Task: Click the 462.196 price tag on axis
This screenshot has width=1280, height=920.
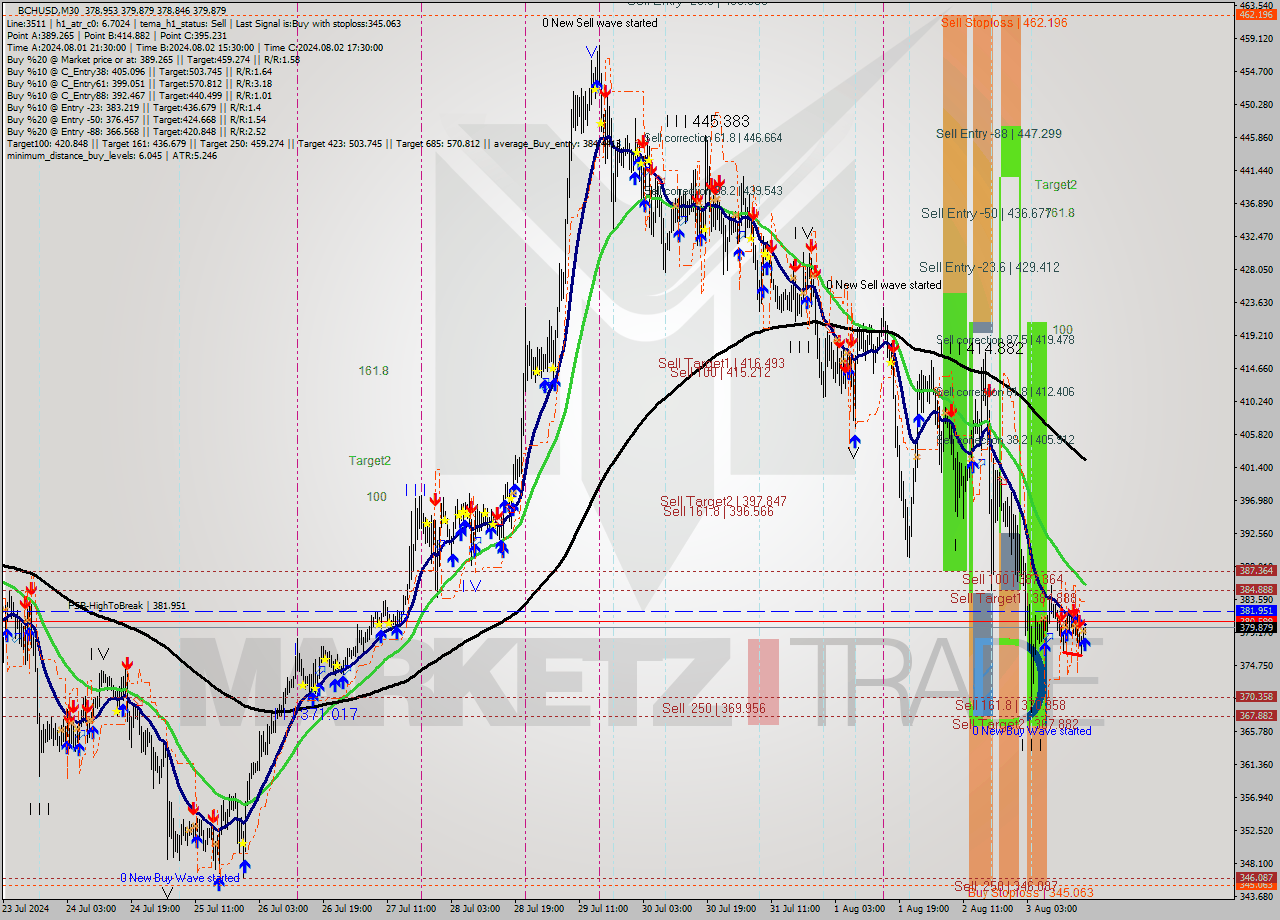Action: click(x=1257, y=14)
